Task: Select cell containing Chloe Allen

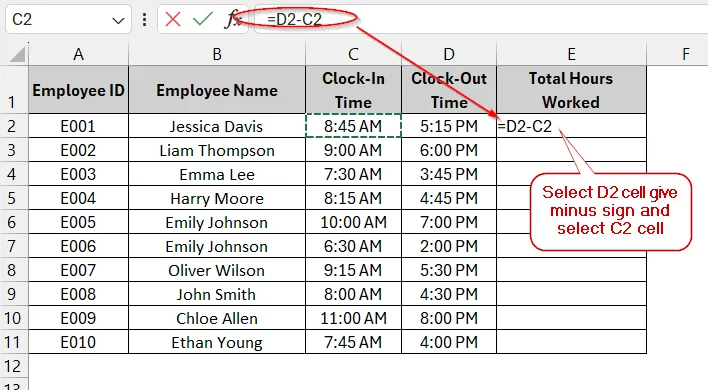Action: (x=217, y=318)
